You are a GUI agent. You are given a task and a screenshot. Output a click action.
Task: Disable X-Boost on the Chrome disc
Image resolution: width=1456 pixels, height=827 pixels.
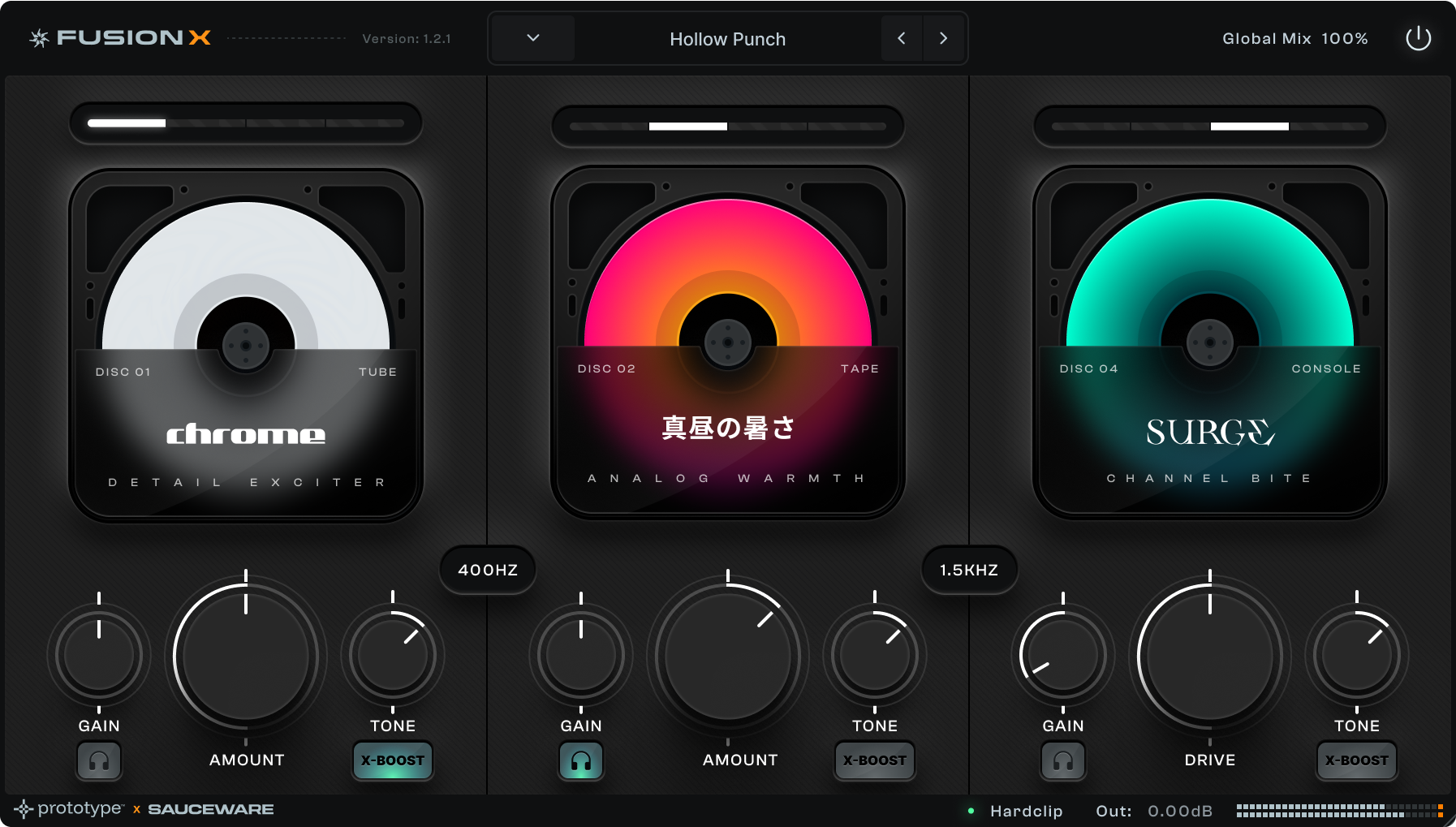point(393,761)
